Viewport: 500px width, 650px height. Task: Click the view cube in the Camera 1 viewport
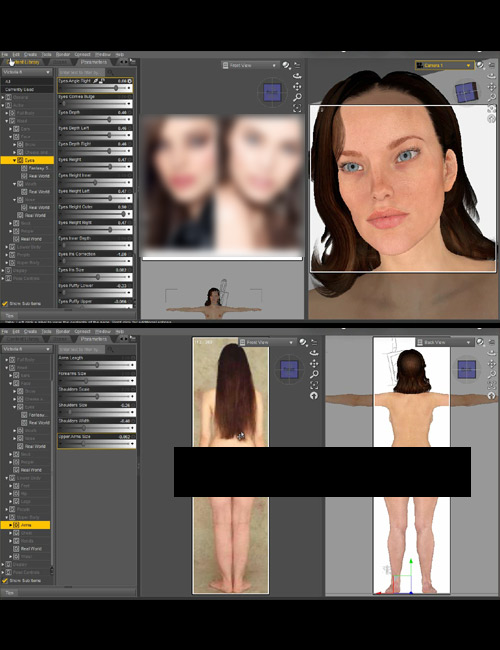coord(467,92)
